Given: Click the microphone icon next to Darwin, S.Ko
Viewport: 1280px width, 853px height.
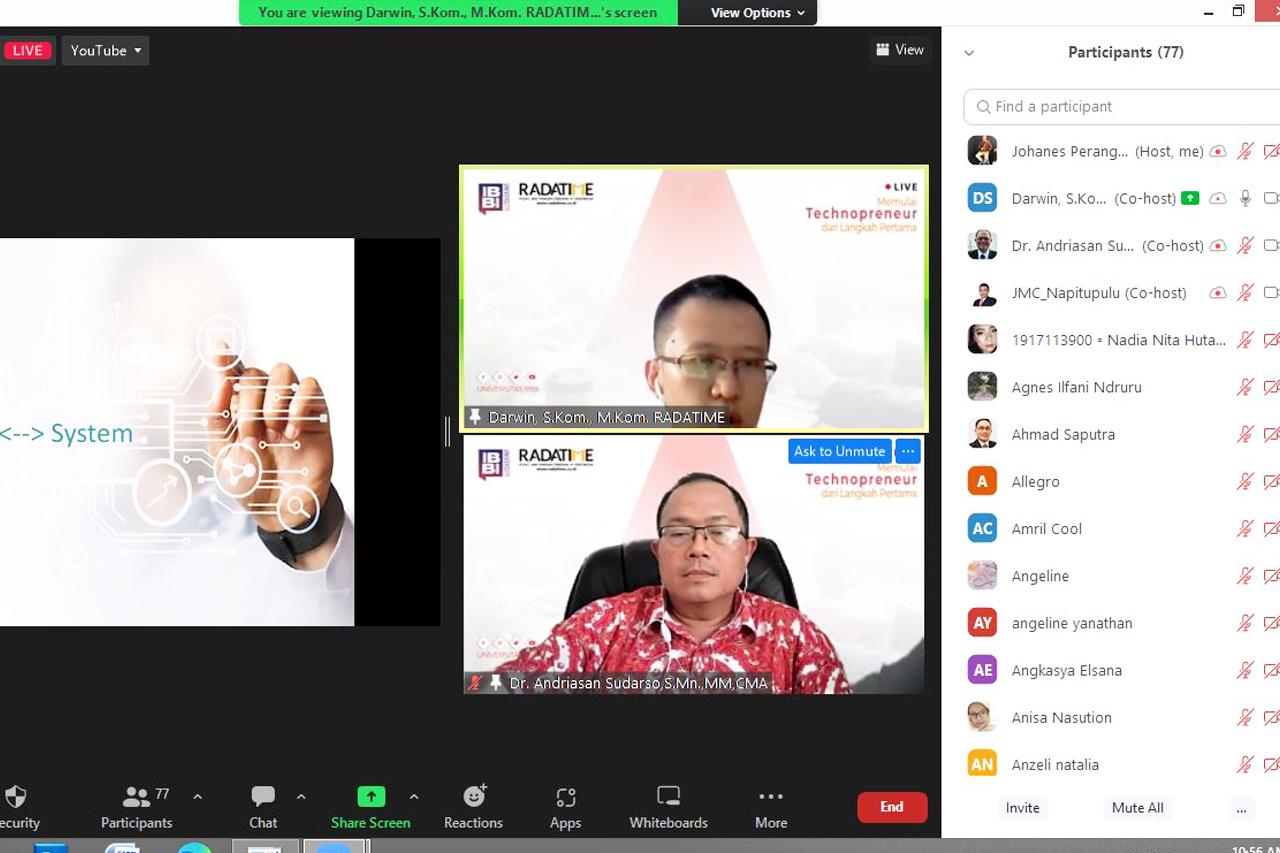Looking at the screenshot, I should pyautogui.click(x=1245, y=198).
